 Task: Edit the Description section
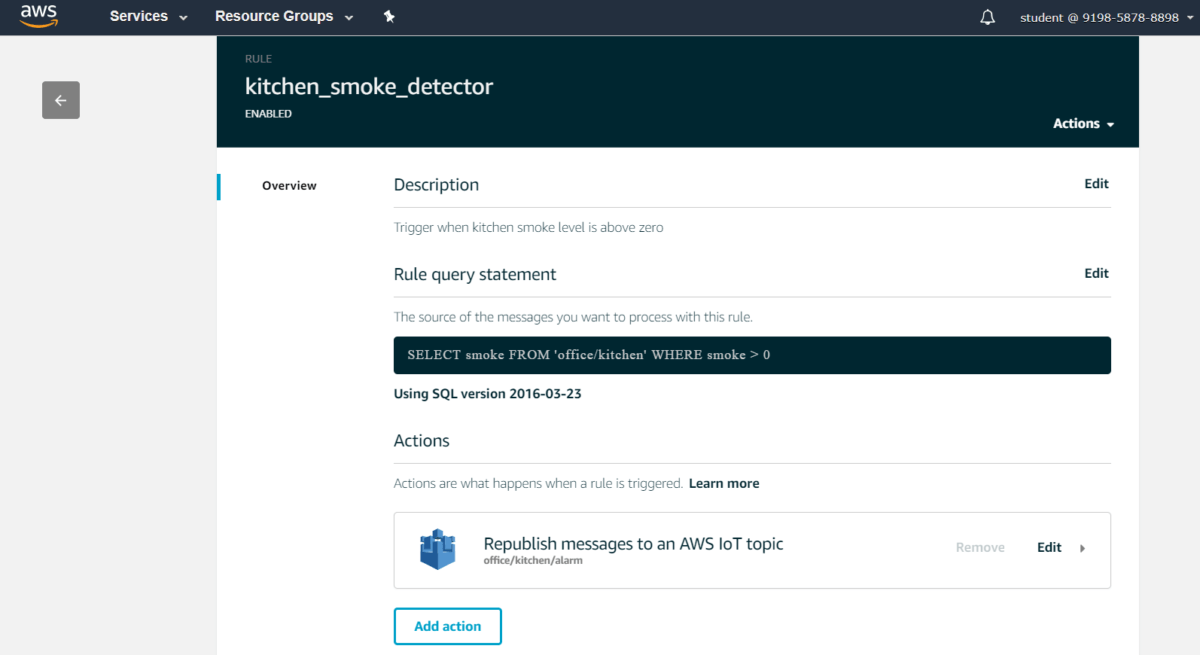pyautogui.click(x=1096, y=184)
